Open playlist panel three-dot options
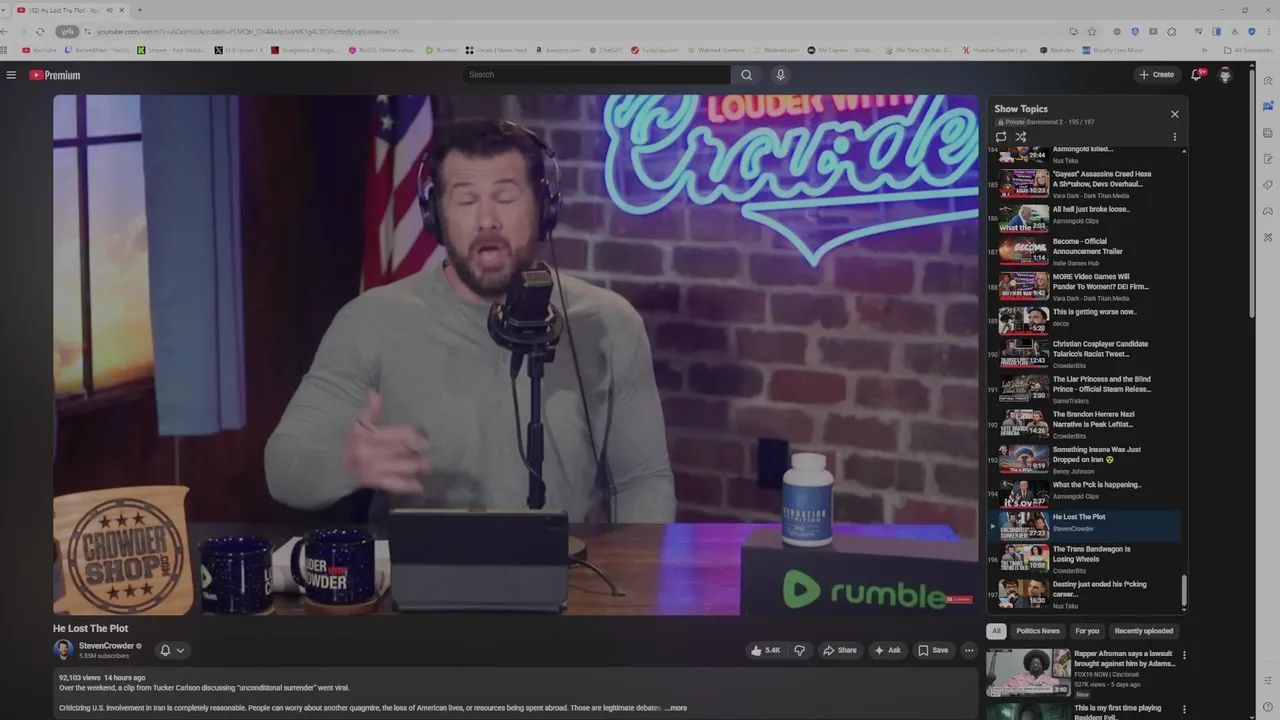This screenshot has height=720, width=1280. [x=1175, y=137]
